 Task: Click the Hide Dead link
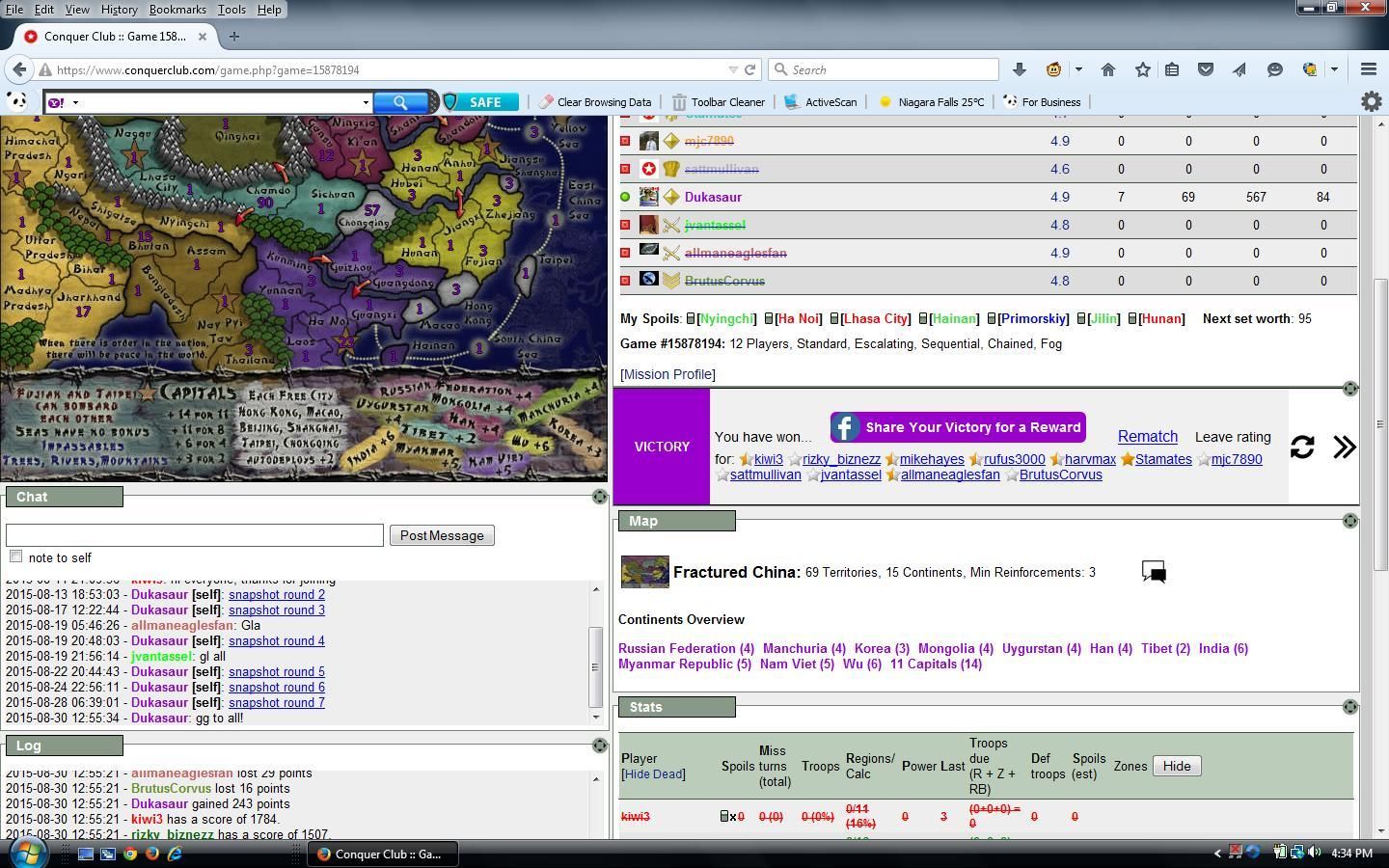(x=653, y=773)
